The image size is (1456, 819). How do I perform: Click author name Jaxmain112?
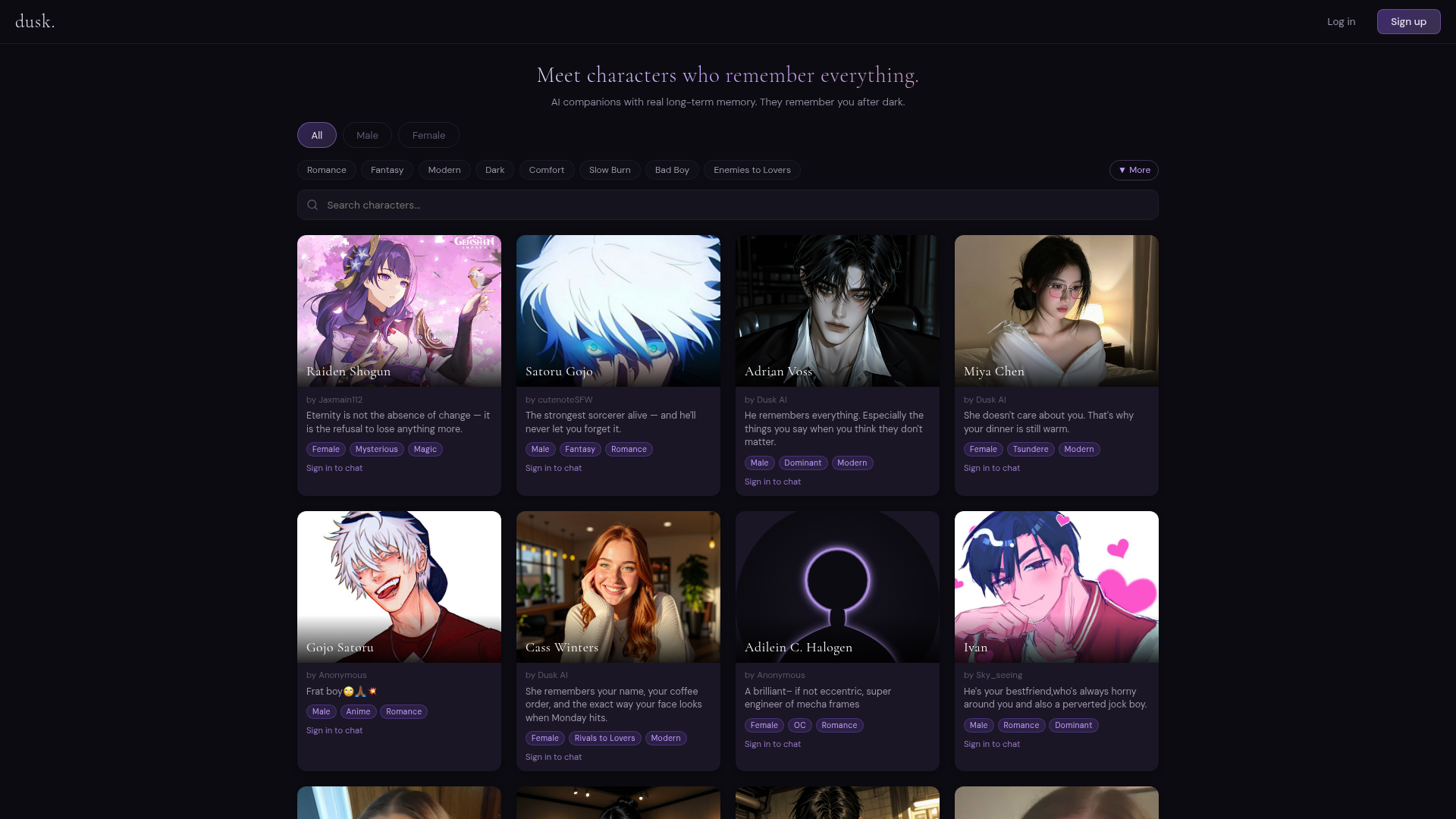[340, 400]
